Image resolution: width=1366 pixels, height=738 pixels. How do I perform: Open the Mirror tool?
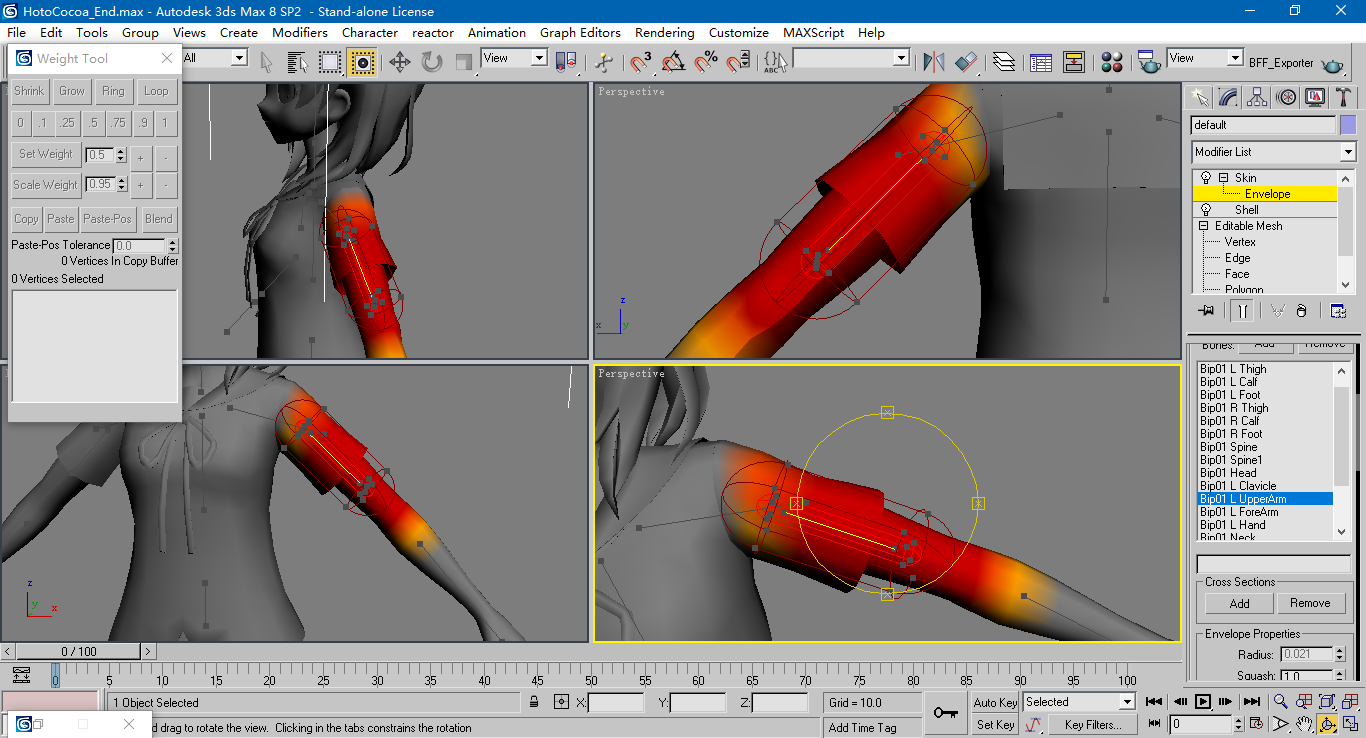coord(934,62)
